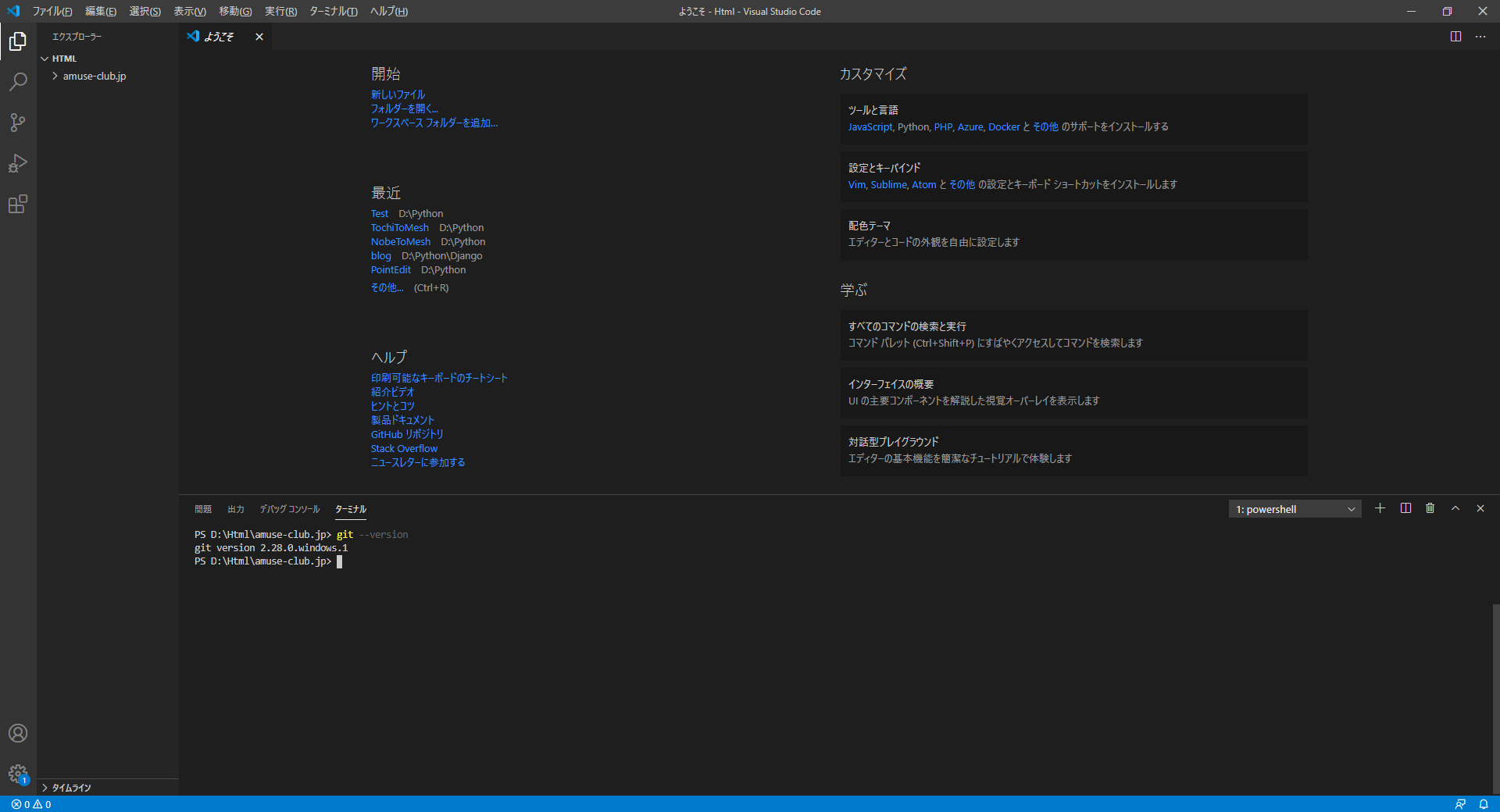1500x812 pixels.
Task: Click the Accounts icon above the gear
Action: click(17, 733)
